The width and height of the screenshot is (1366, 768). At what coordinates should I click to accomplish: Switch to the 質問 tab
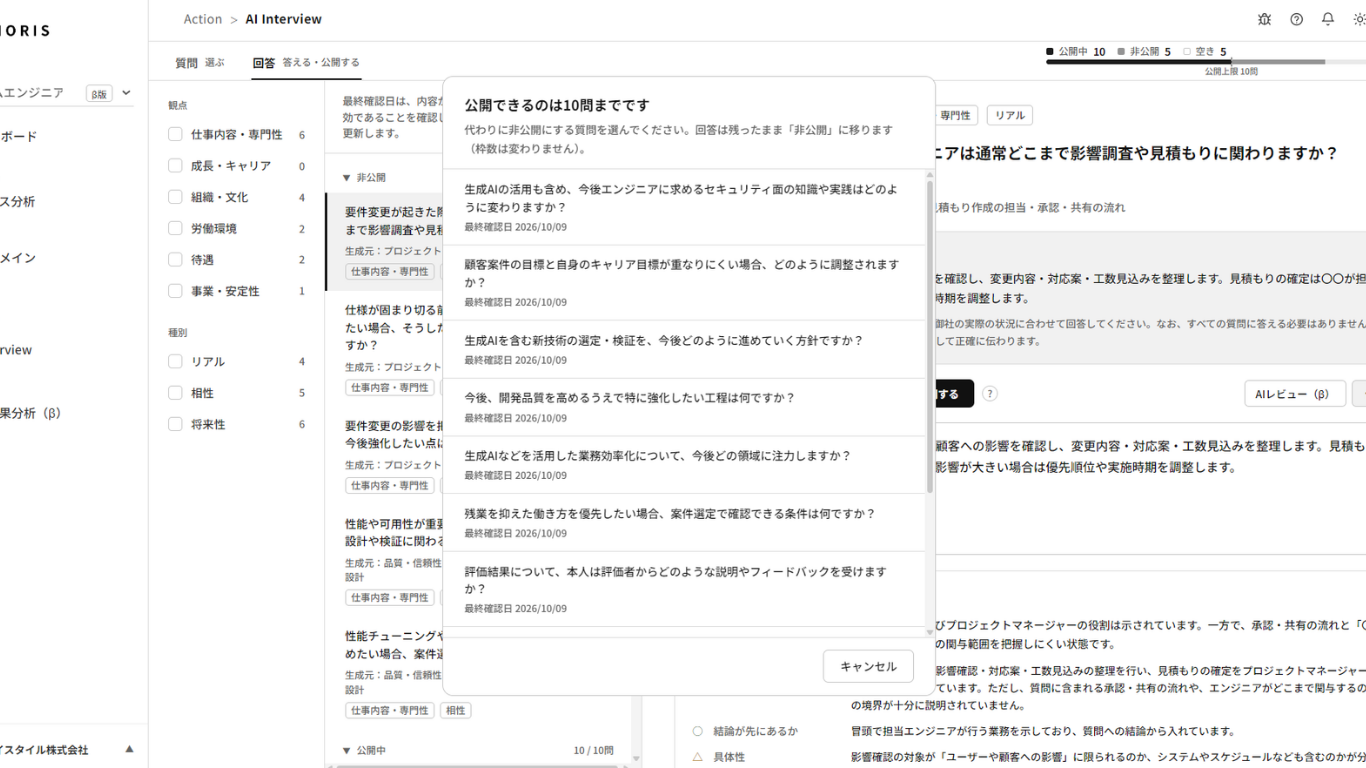[200, 62]
